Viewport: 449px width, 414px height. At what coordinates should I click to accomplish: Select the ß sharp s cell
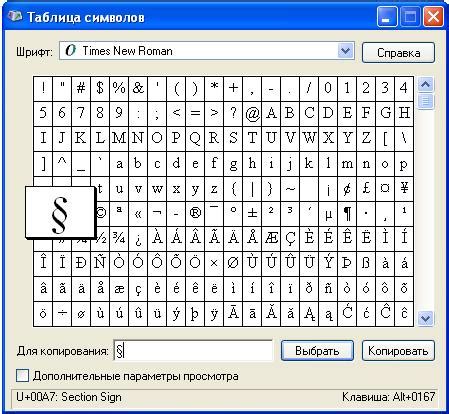click(x=366, y=264)
